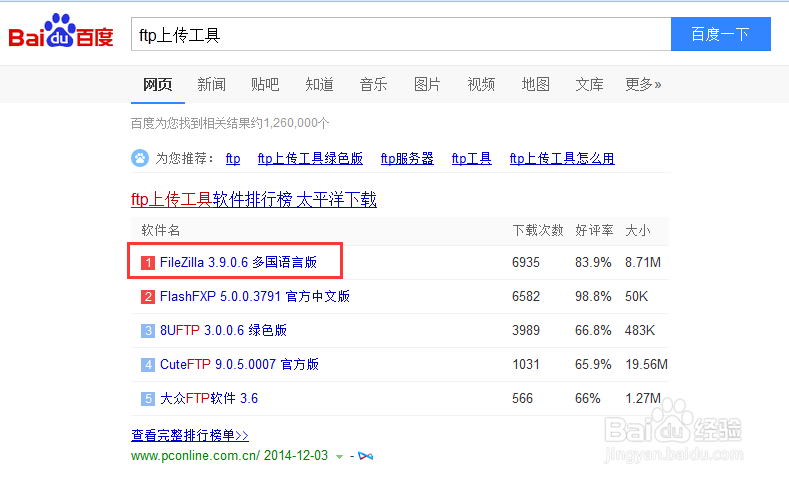The image size is (789, 482).
Task: Click the Baidu logo
Action: 61,31
